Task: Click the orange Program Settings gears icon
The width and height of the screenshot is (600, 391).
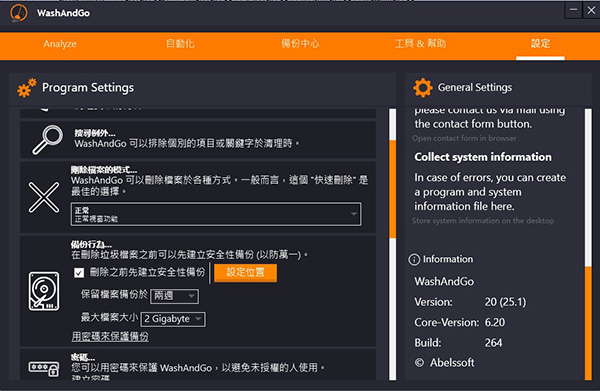Action: point(27,88)
